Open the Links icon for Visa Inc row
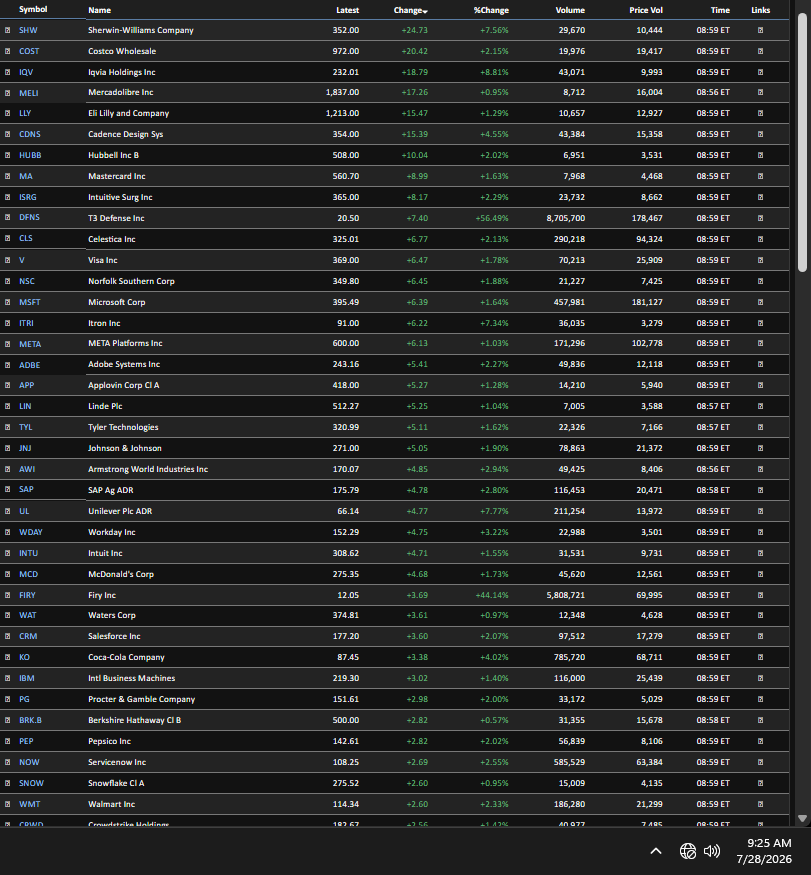This screenshot has width=811, height=875. 760,260
